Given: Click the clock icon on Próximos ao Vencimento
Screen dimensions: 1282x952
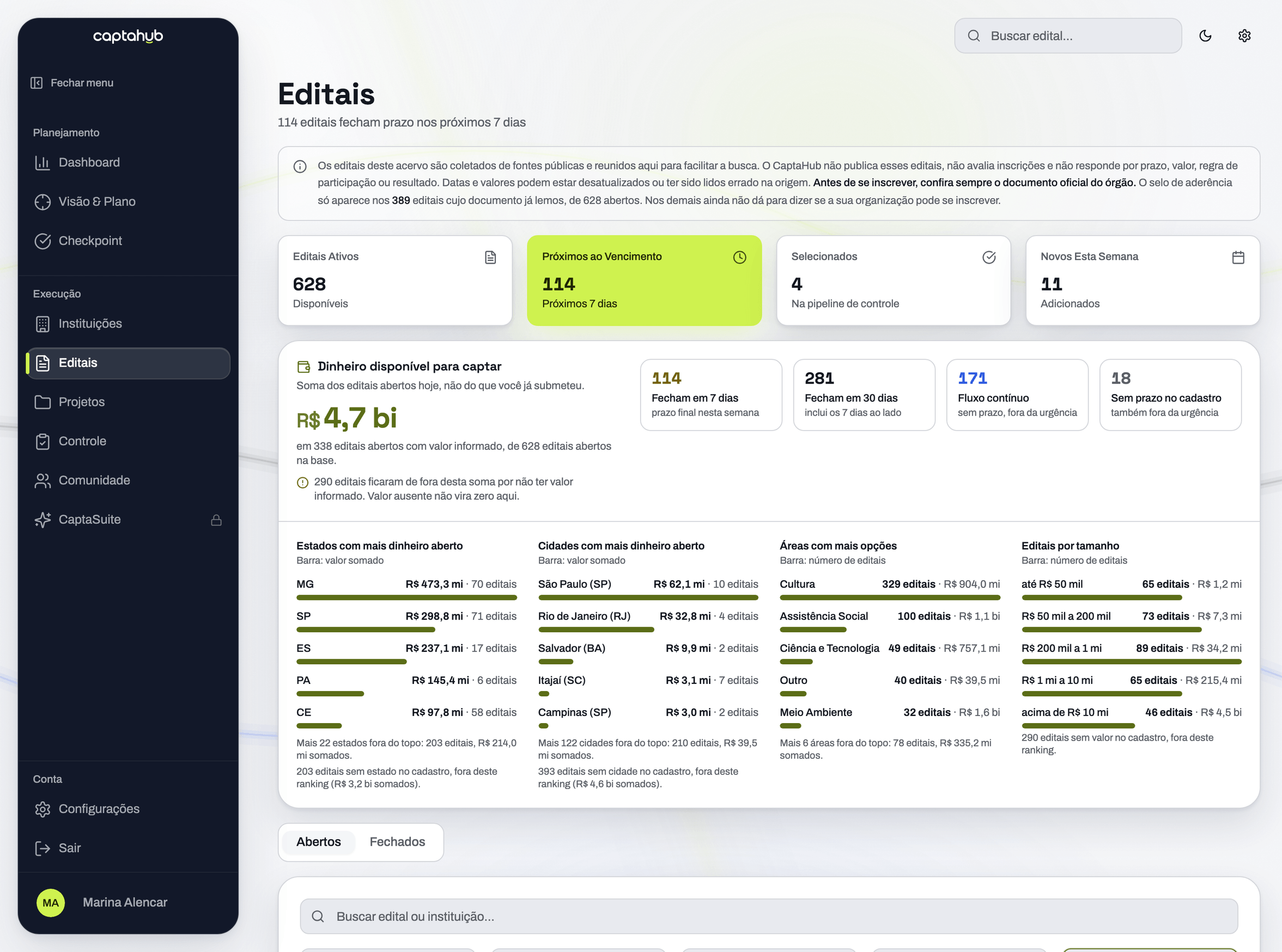Looking at the screenshot, I should click(740, 257).
